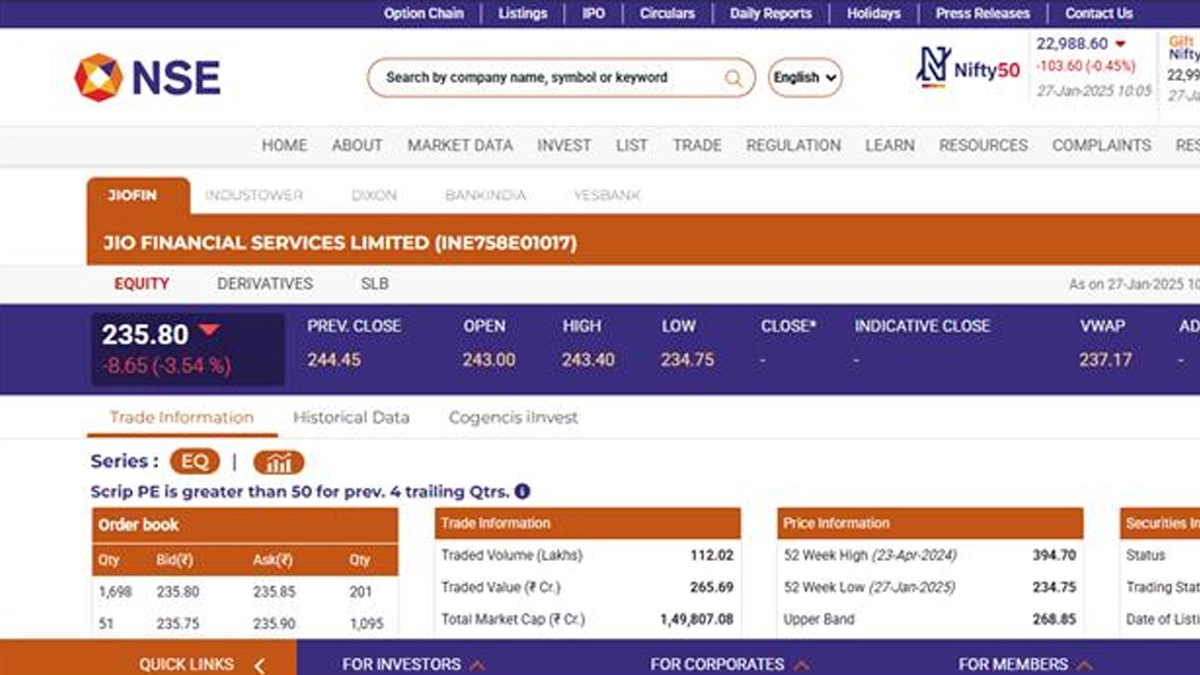Switch to the Derivatives tab

tap(265, 284)
